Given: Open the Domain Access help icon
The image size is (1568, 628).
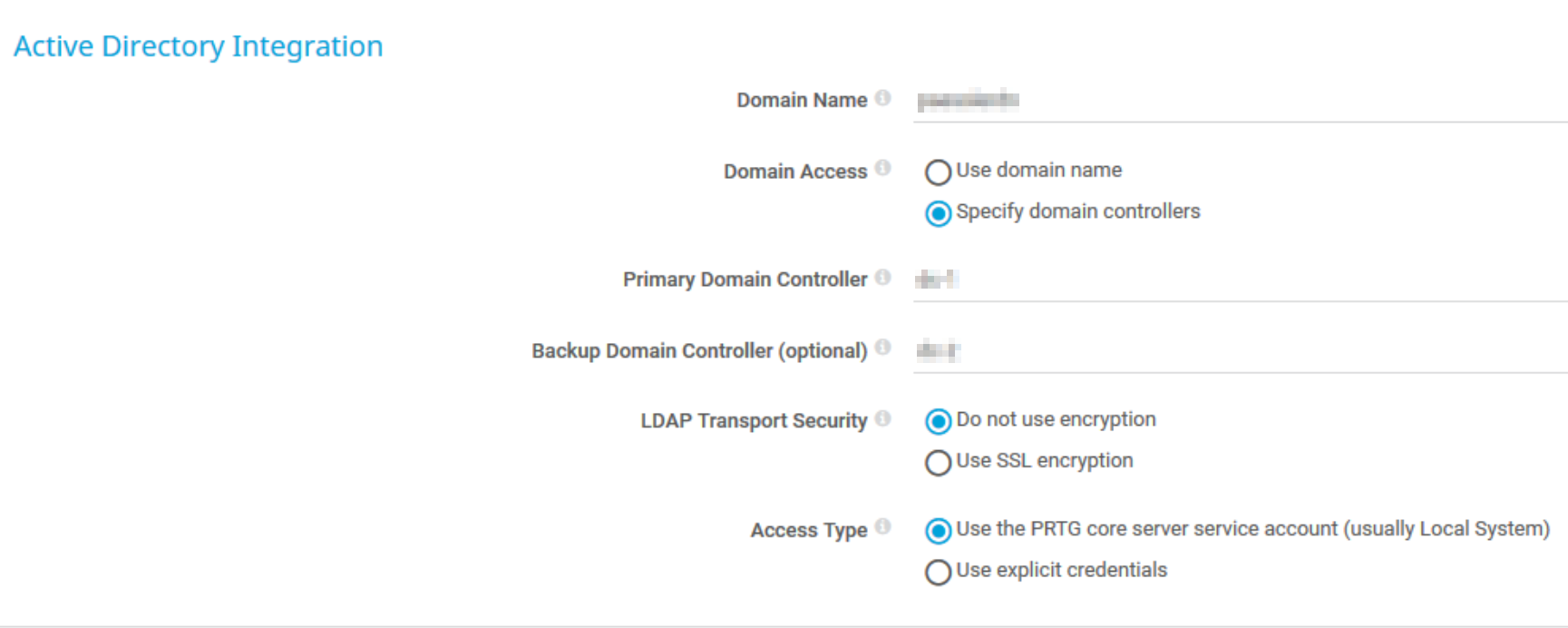Looking at the screenshot, I should (882, 168).
